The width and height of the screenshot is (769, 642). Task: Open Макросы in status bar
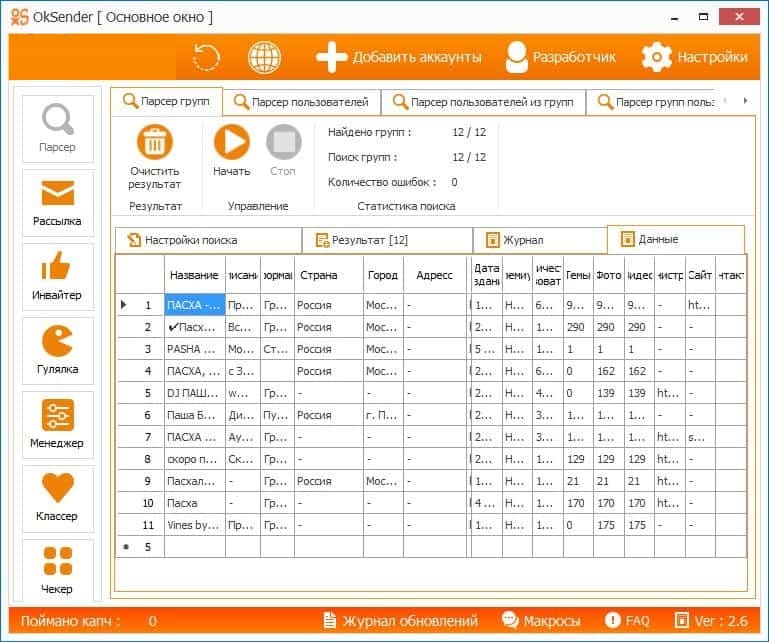(541, 621)
